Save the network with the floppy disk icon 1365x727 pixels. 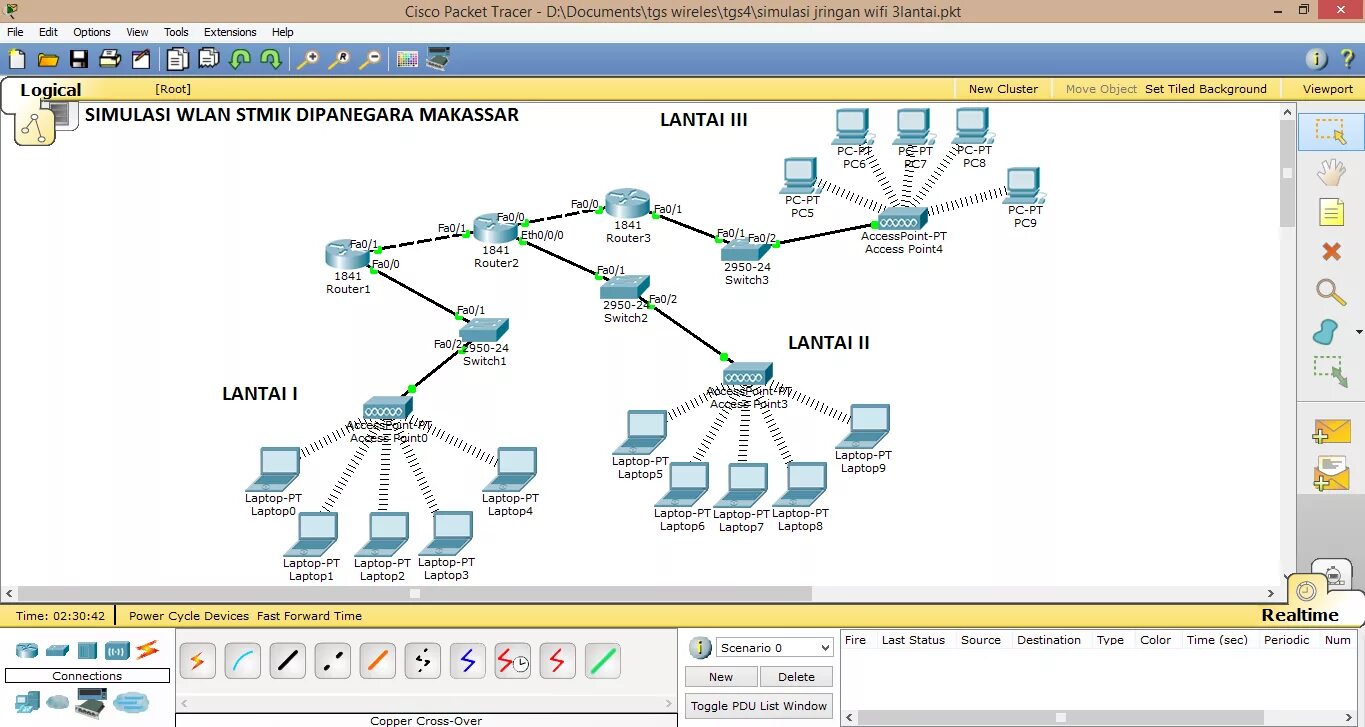pyautogui.click(x=79, y=60)
